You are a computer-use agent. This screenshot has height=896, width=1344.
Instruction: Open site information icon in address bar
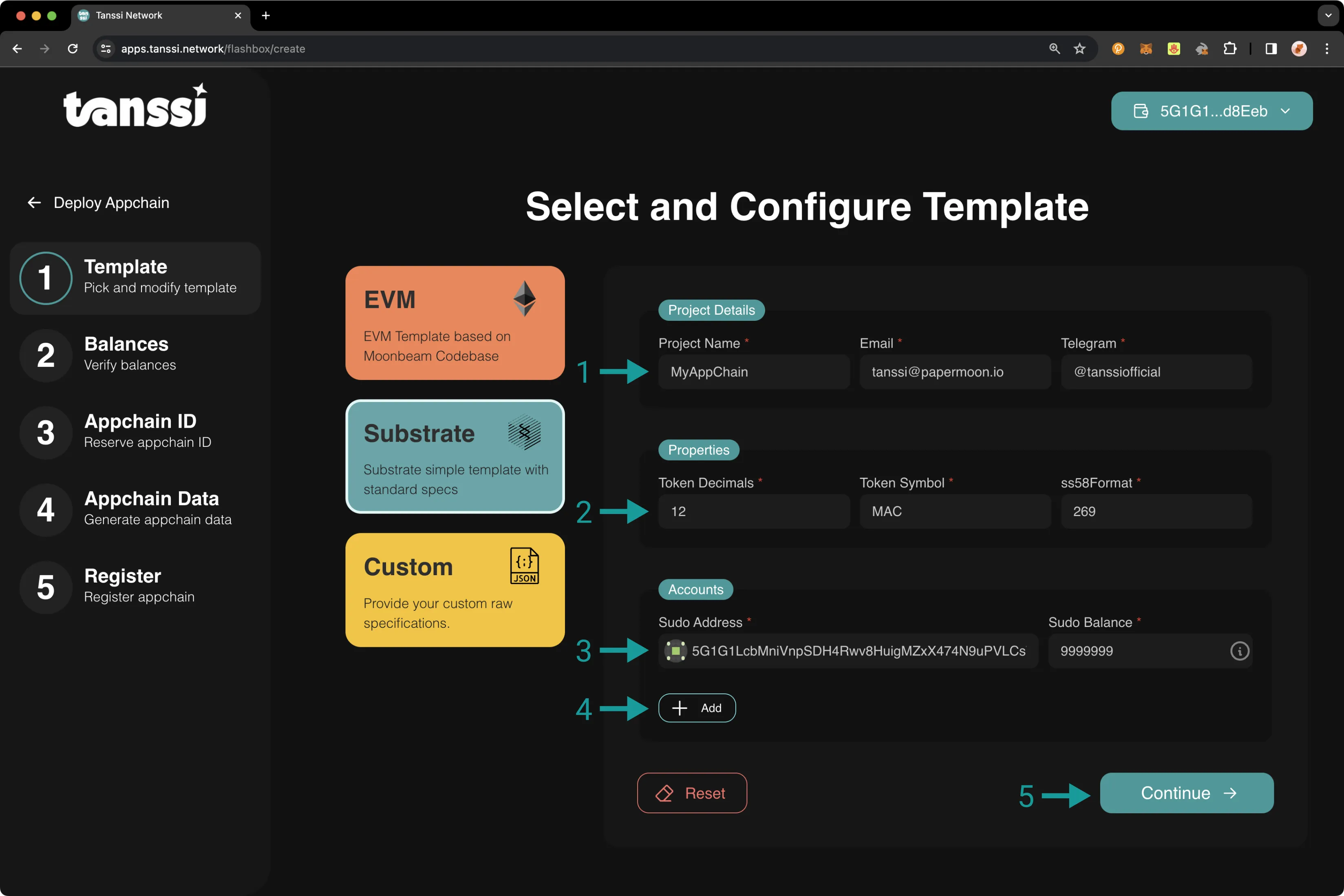106,49
